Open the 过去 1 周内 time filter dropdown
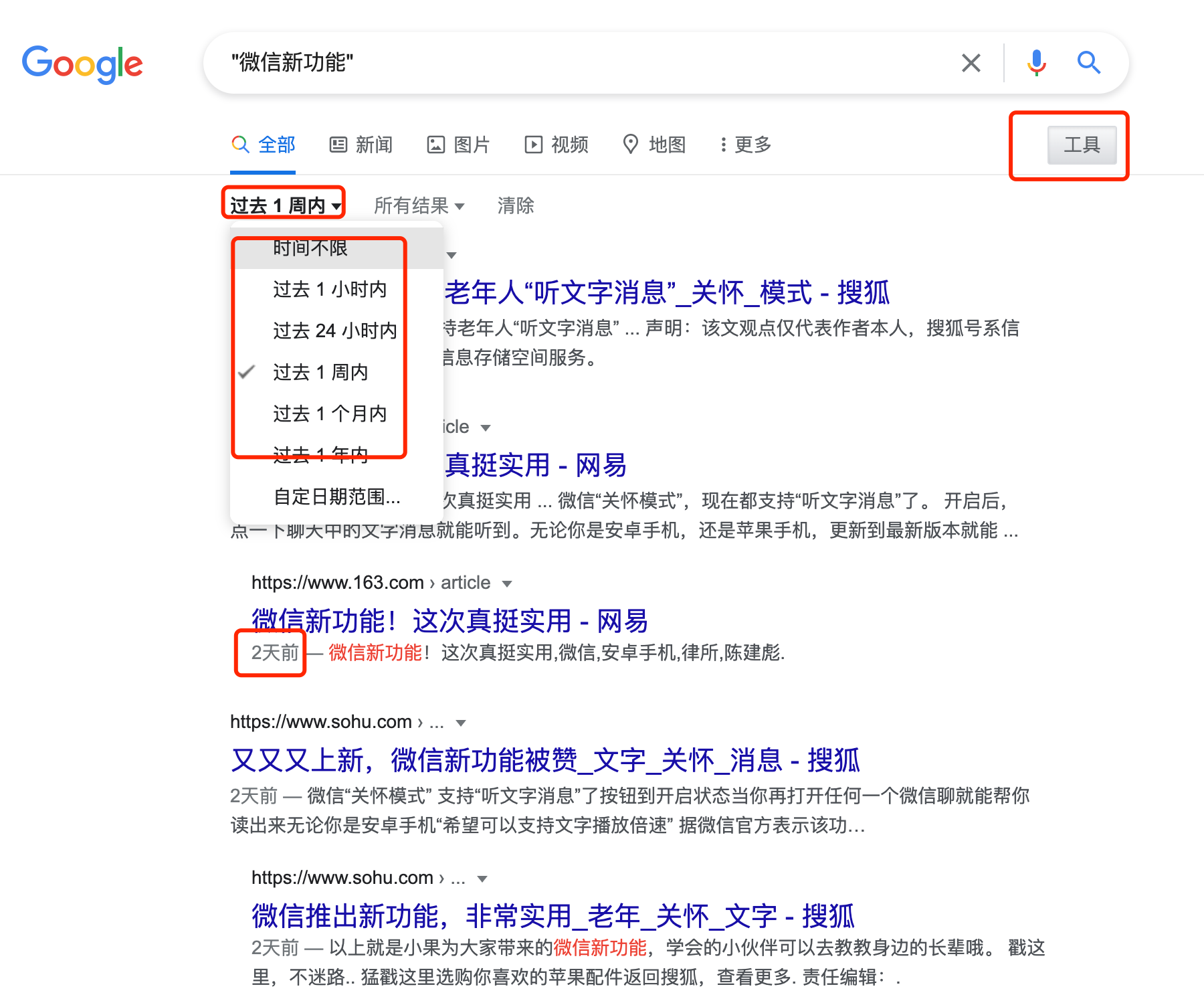This screenshot has width=1204, height=1001. 286,205
